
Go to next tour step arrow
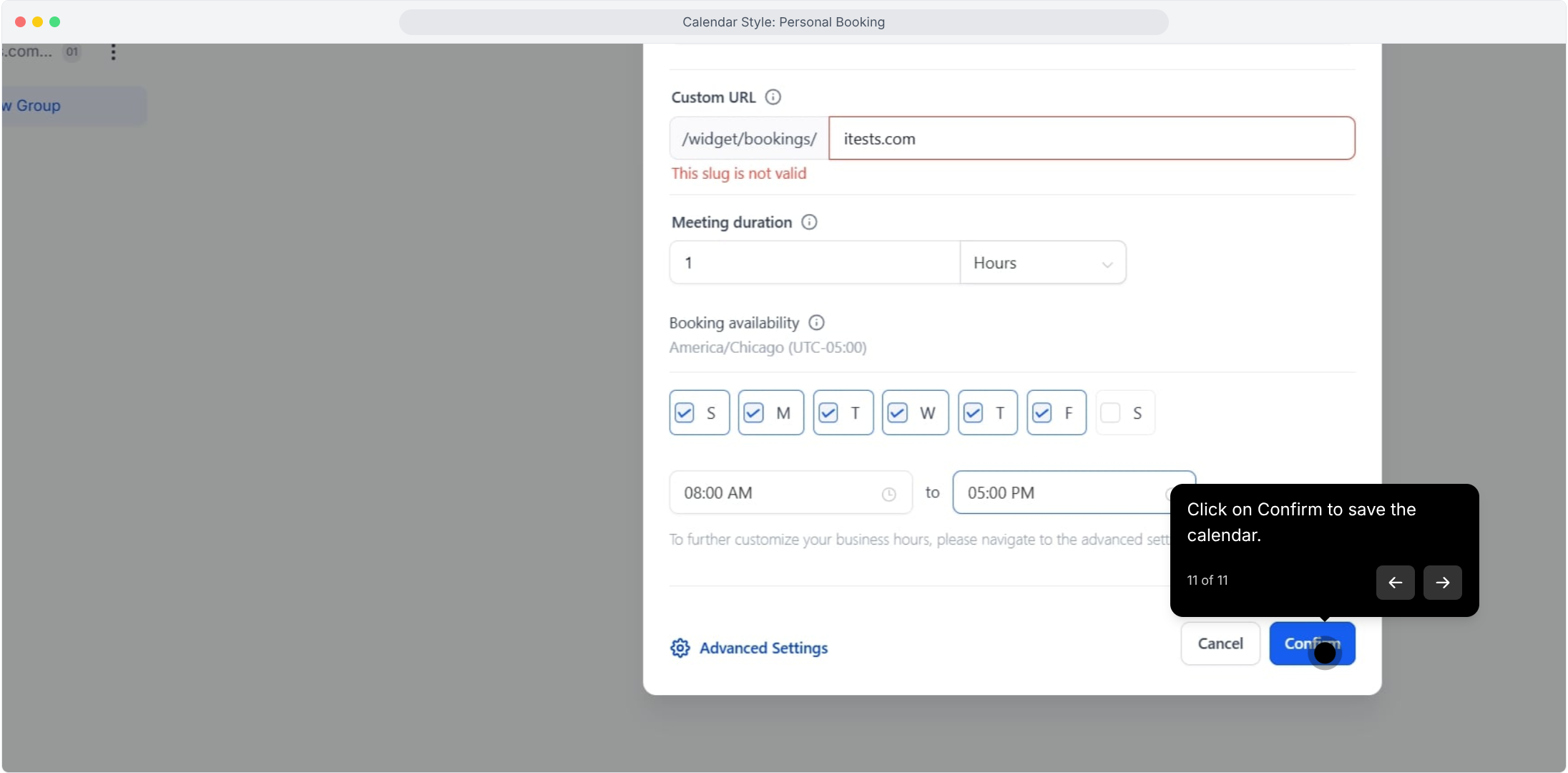click(x=1442, y=583)
